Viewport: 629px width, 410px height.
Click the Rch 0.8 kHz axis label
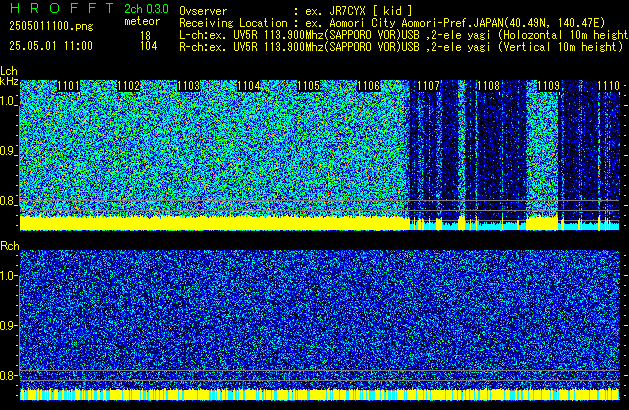click(x=8, y=375)
